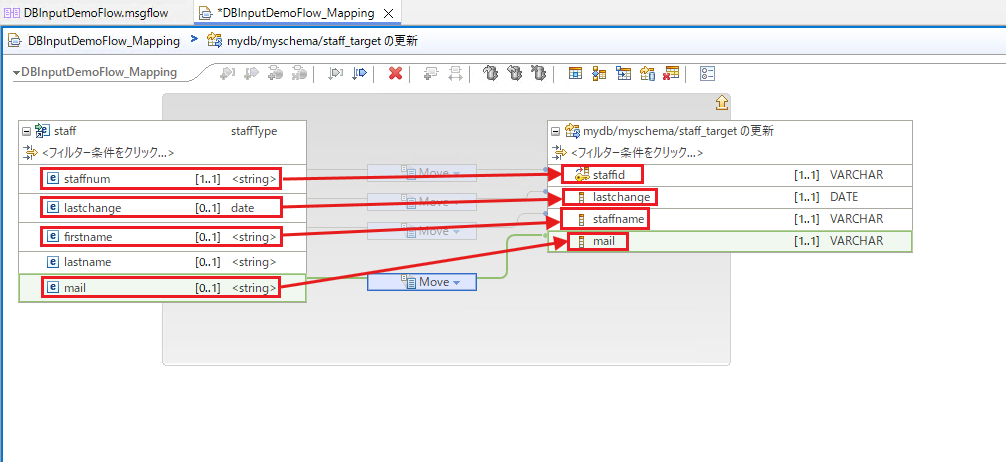Click the greyed box-with-plus add transform icon
This screenshot has height=462, width=1006.
(x=430, y=74)
